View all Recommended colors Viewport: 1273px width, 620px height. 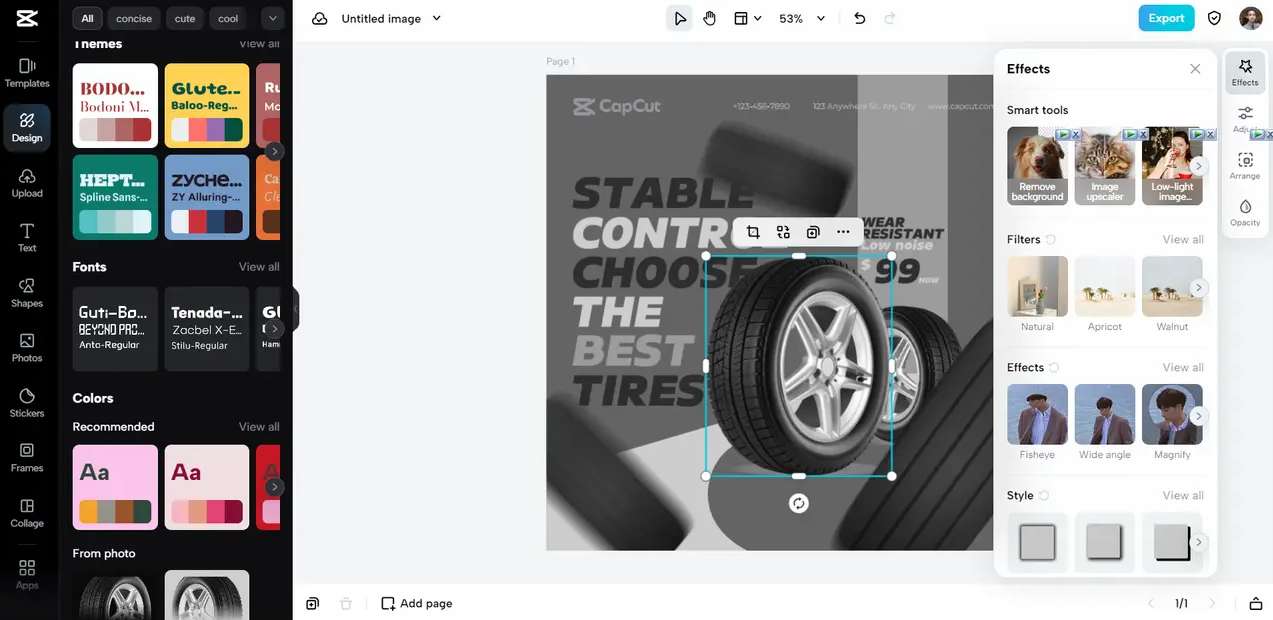pos(259,427)
